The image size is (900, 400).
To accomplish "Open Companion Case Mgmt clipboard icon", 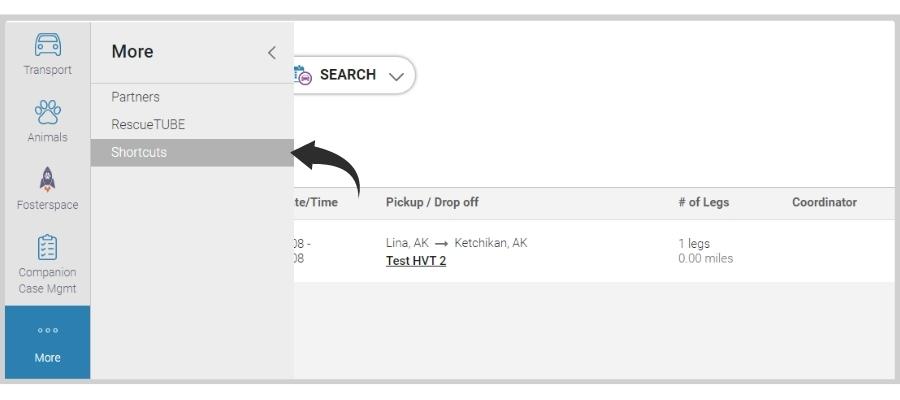I will click(x=48, y=247).
